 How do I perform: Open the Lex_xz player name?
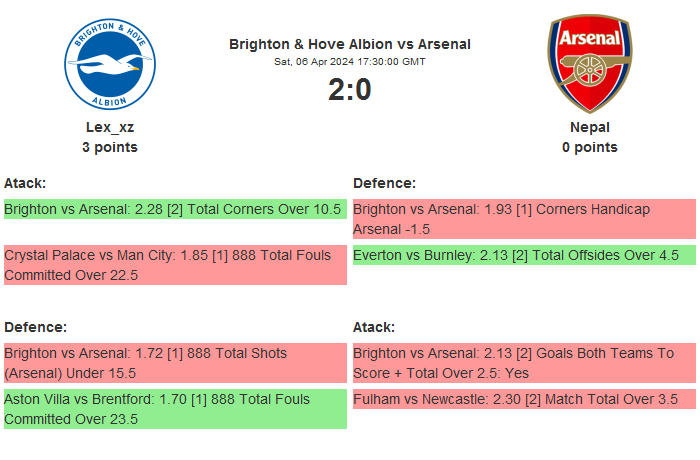110,127
